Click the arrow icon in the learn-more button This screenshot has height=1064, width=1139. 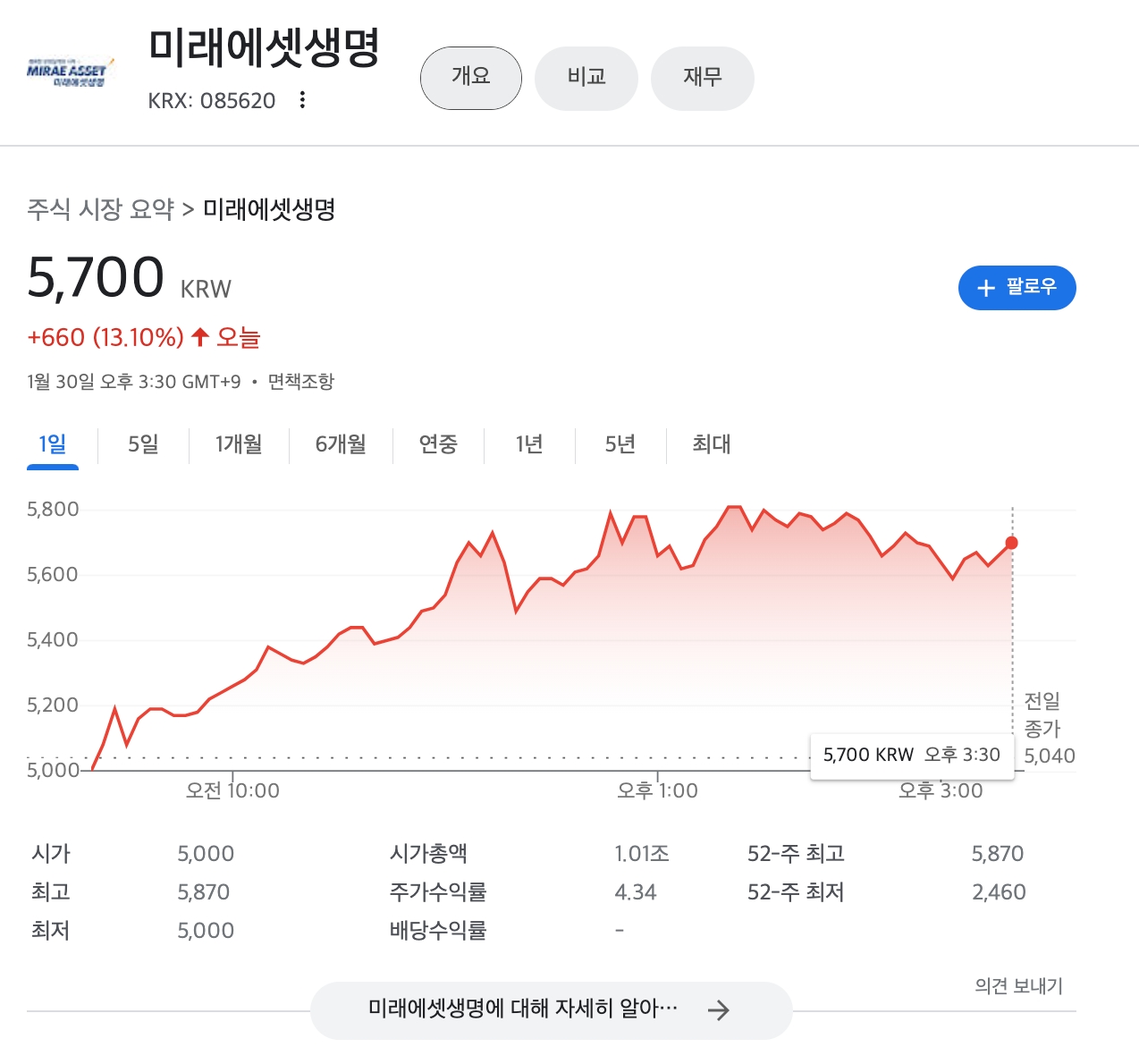719,1010
